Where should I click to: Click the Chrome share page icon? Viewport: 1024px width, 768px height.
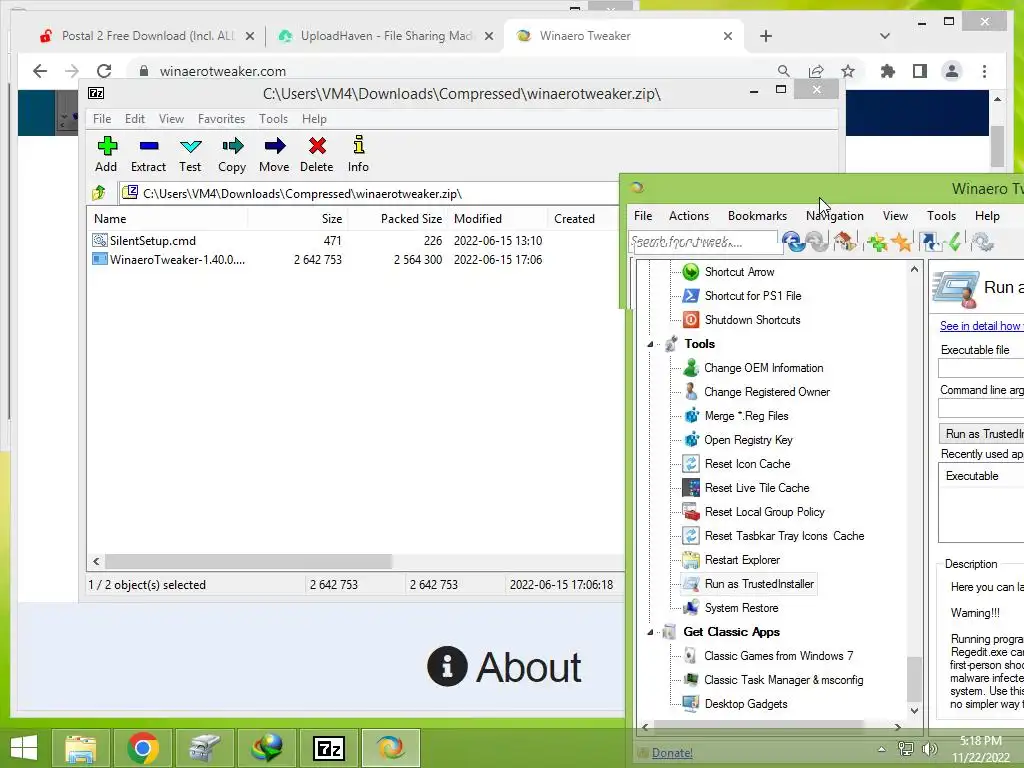point(816,71)
